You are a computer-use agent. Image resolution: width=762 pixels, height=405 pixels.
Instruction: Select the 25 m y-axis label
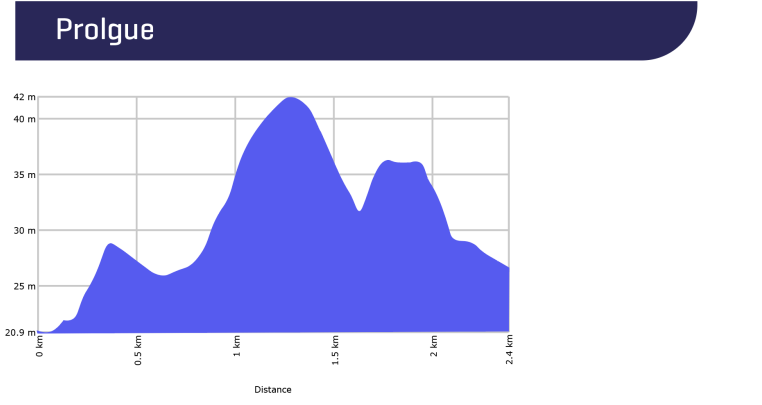(24, 287)
